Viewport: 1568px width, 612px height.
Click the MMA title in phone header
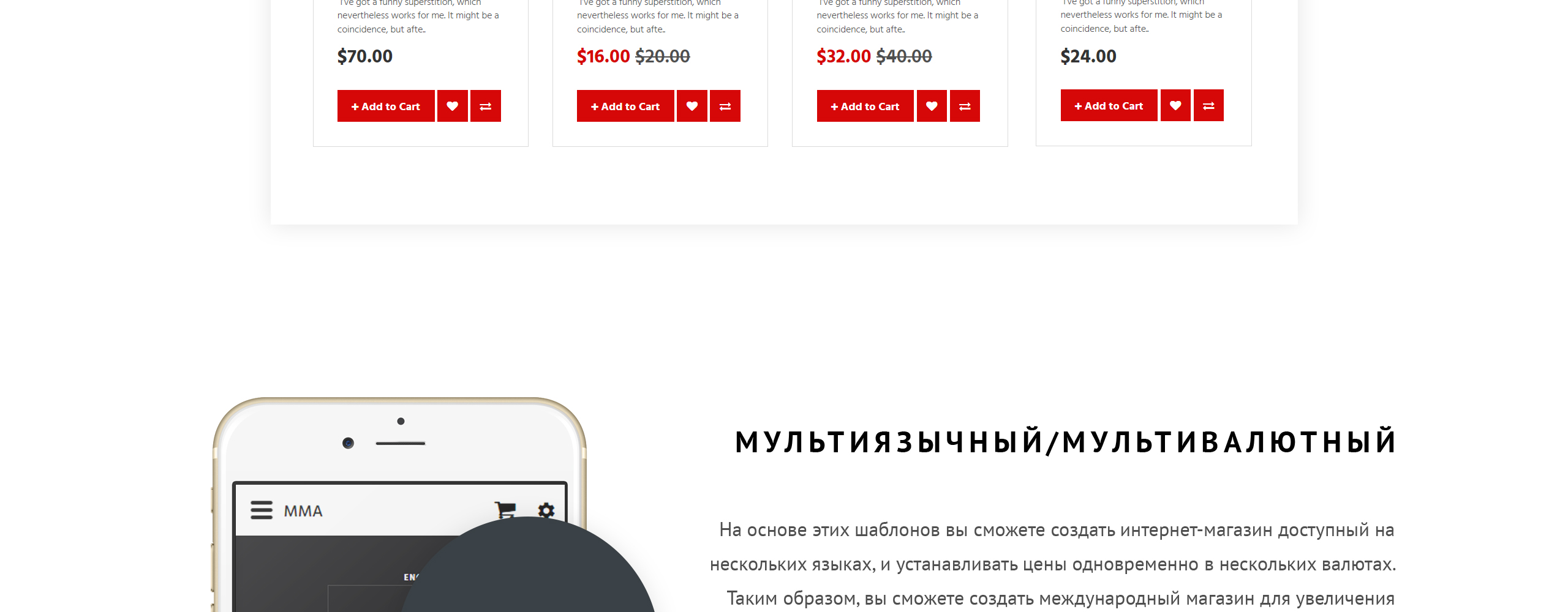click(303, 511)
